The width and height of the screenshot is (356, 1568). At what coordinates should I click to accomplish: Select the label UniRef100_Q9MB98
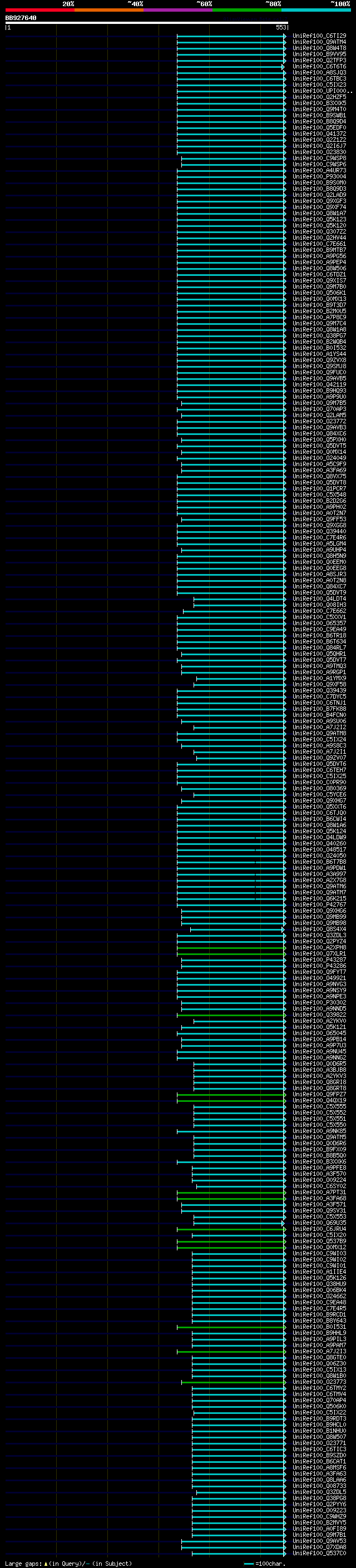tap(319, 923)
